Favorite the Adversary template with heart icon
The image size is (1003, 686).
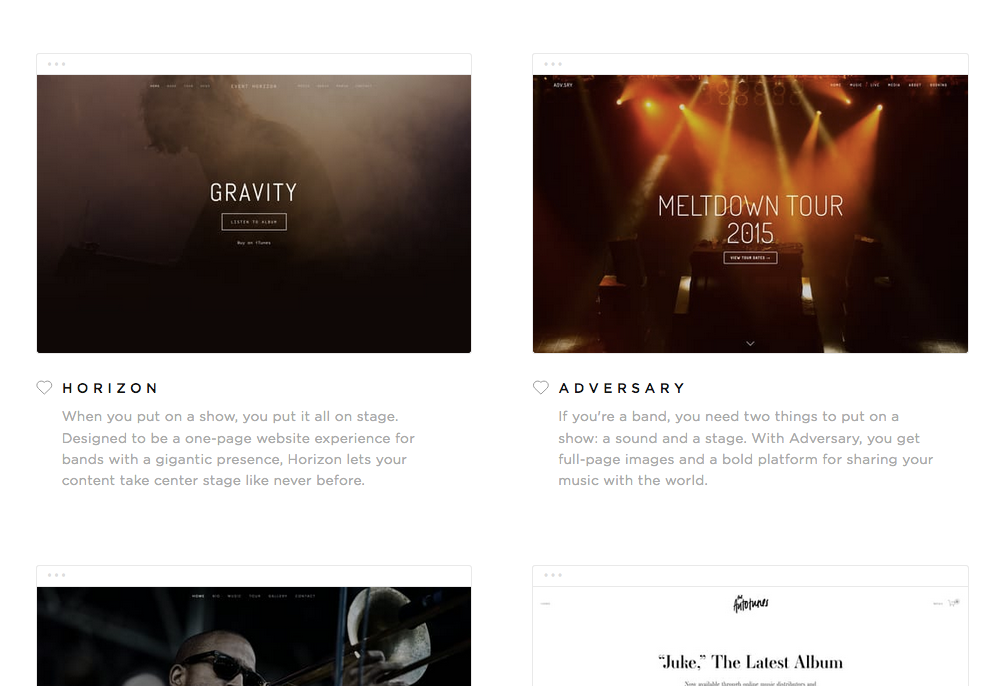(x=541, y=388)
